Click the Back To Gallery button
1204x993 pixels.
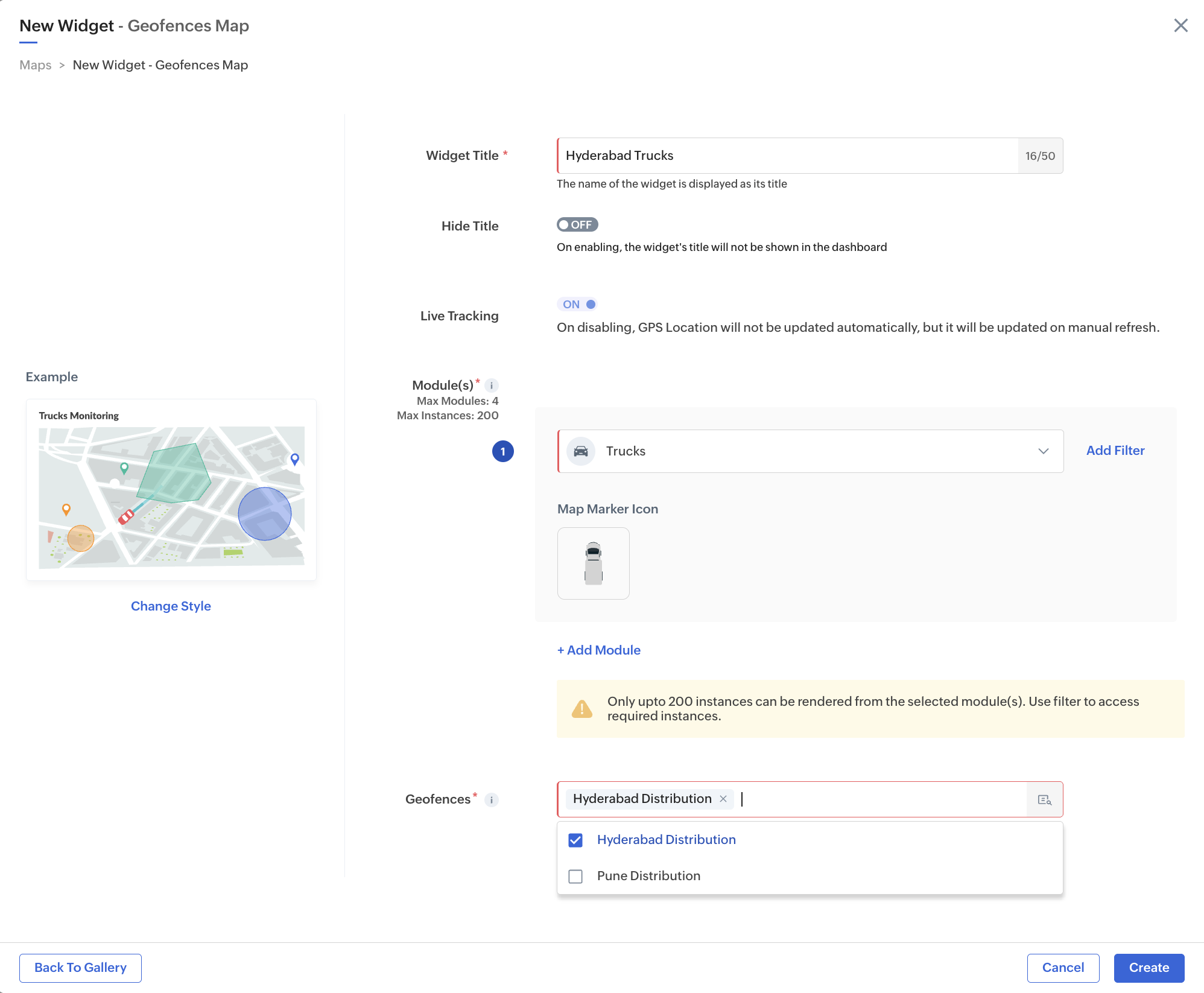80,968
